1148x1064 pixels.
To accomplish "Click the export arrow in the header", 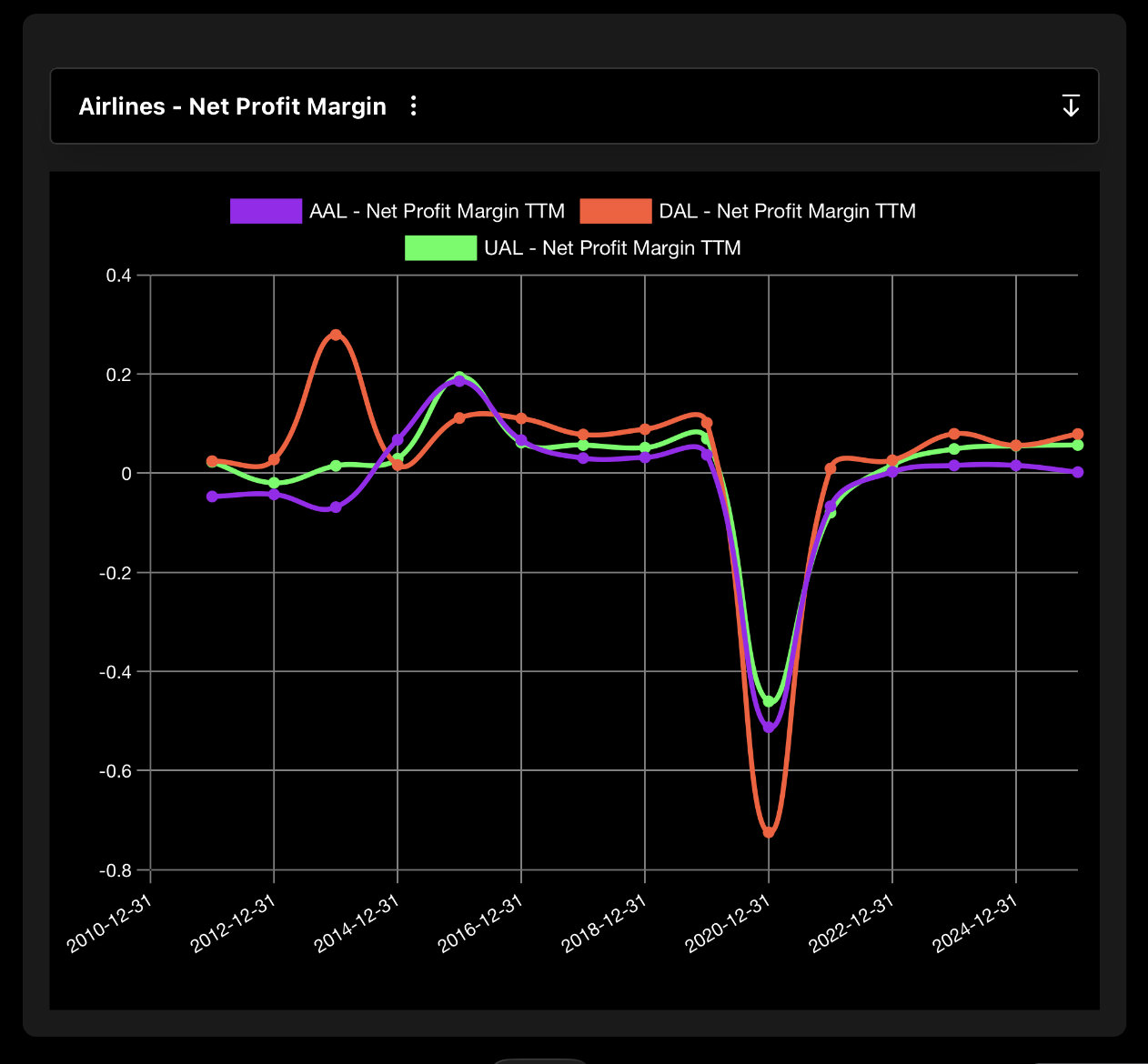I will pos(1071,105).
